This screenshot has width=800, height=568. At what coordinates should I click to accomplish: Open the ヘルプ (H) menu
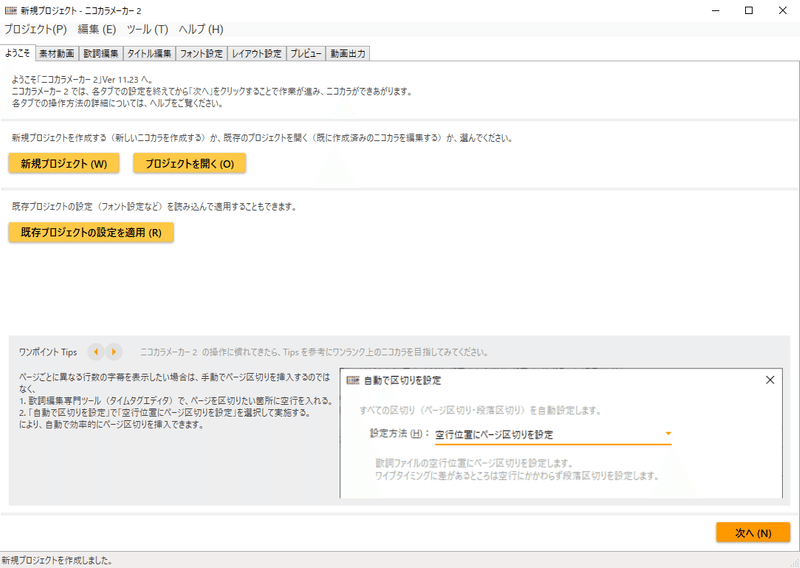(x=201, y=29)
